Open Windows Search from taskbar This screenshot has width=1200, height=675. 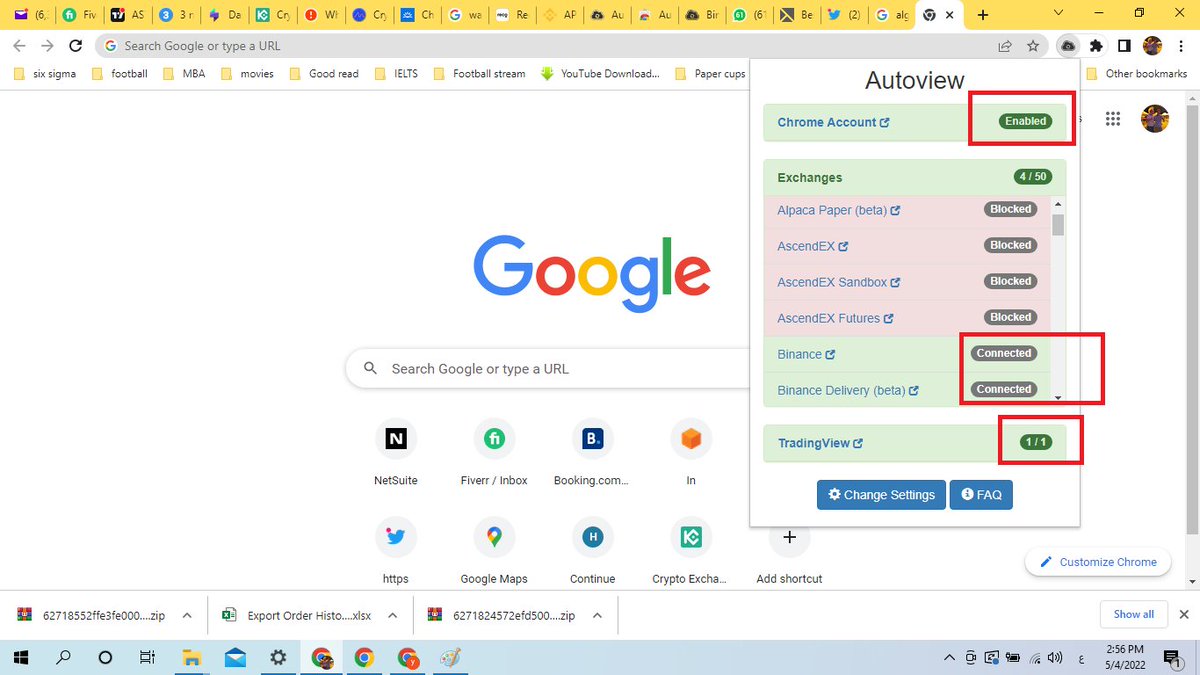pos(63,657)
